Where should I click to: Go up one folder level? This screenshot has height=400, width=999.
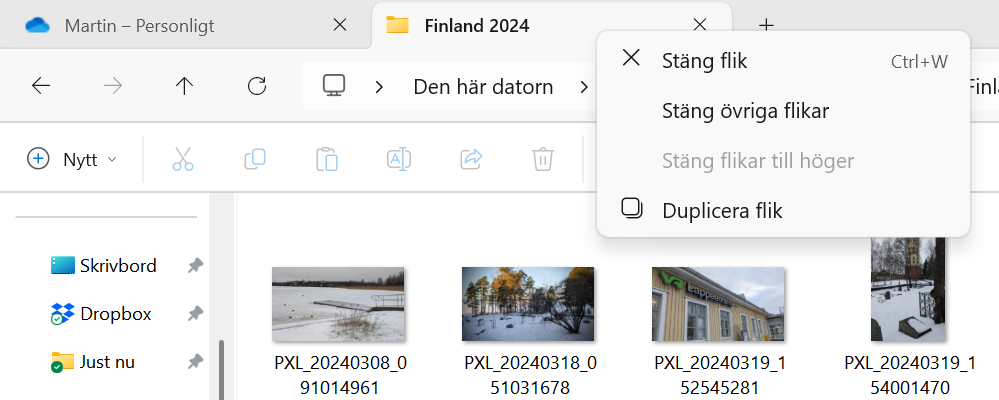pyautogui.click(x=184, y=86)
